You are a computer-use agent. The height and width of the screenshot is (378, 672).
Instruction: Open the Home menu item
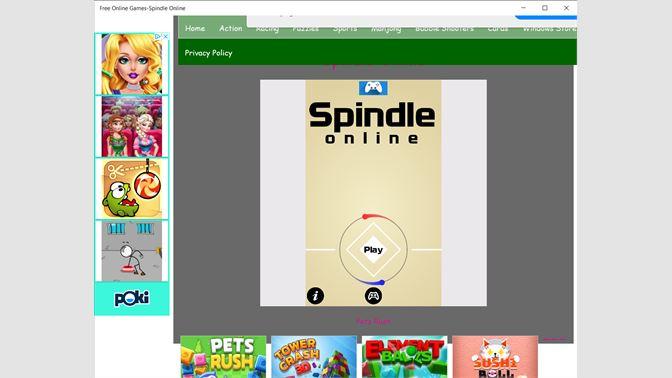(195, 28)
